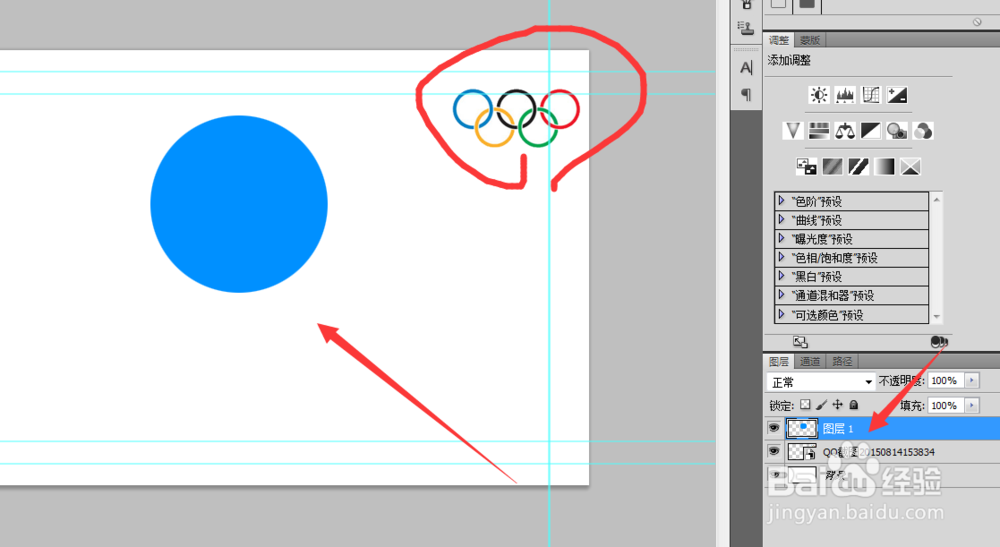Click the 图层 1 layer thumbnail
This screenshot has height=547, width=1000.
click(802, 428)
